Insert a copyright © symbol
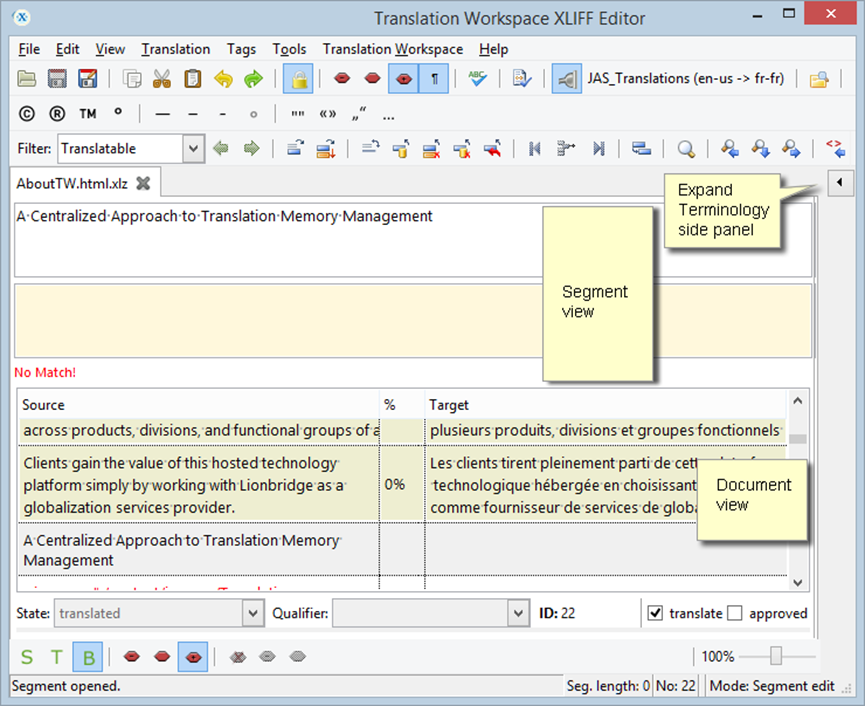865x706 pixels. tap(25, 113)
